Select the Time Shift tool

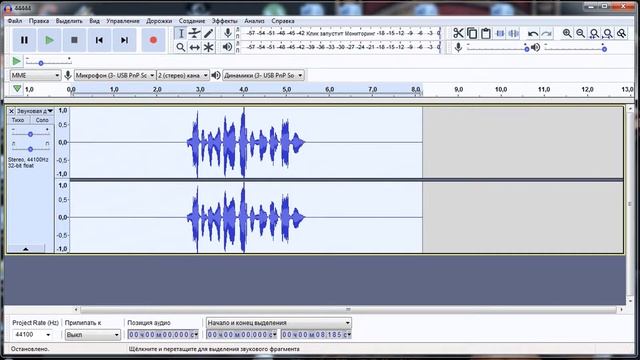(195, 47)
